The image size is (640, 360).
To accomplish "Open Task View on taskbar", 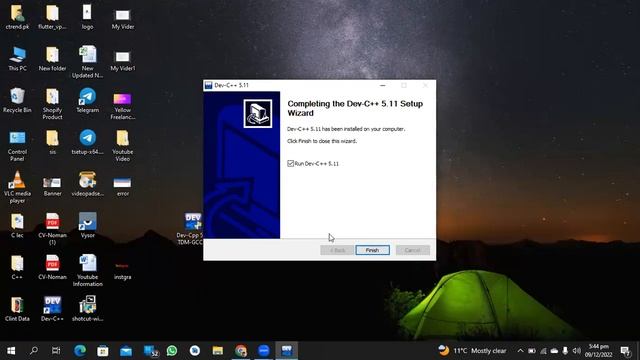I will 56,351.
